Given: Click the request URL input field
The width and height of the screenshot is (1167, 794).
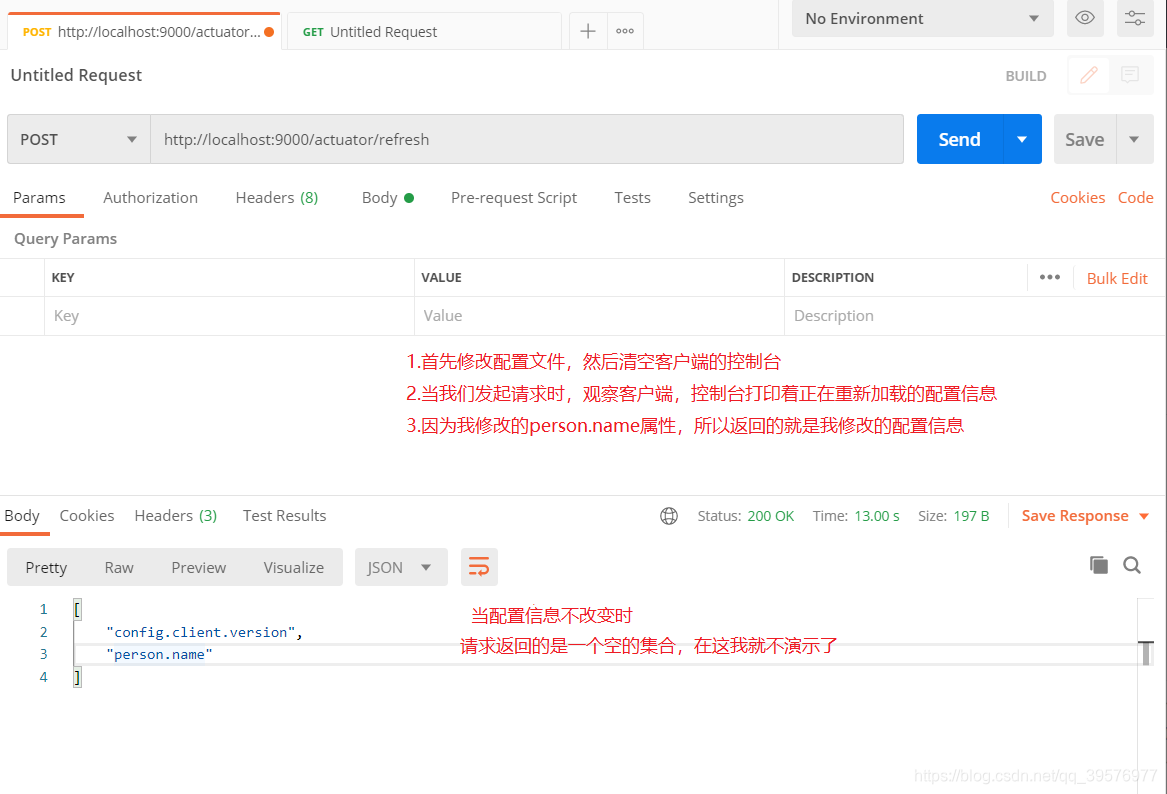Looking at the screenshot, I should (527, 139).
